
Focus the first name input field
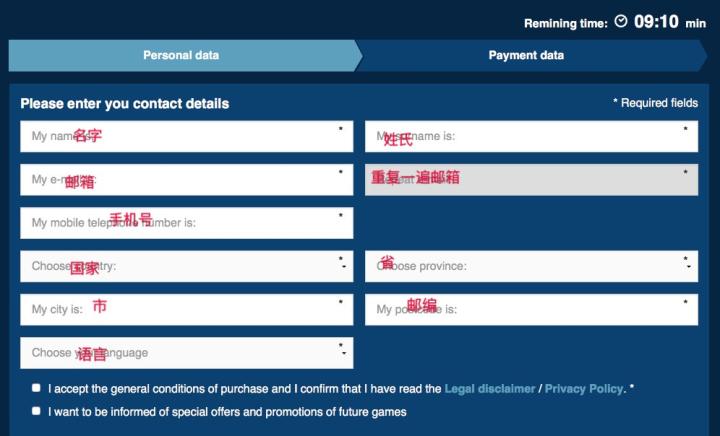[186, 137]
